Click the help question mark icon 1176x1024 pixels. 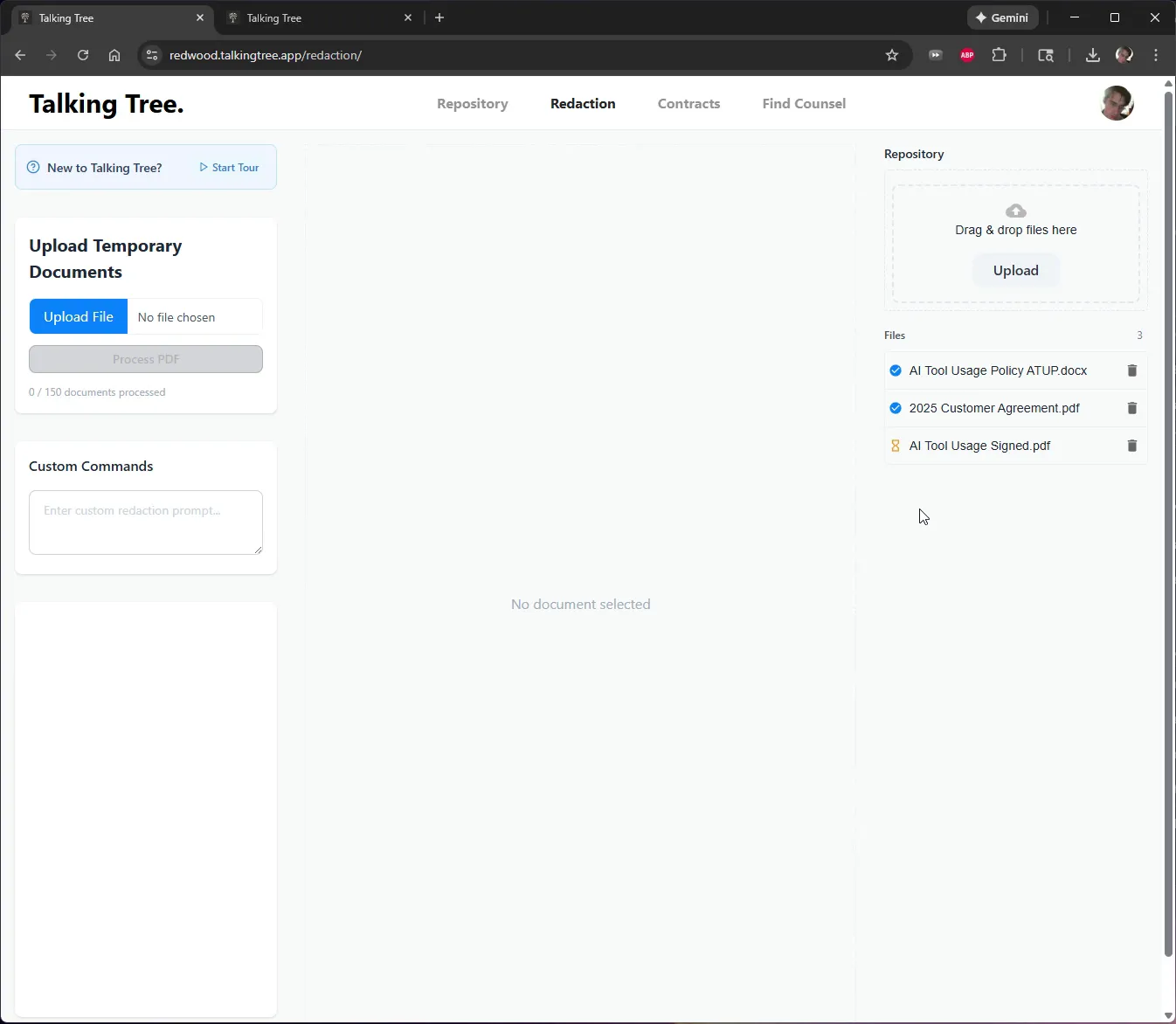point(33,167)
